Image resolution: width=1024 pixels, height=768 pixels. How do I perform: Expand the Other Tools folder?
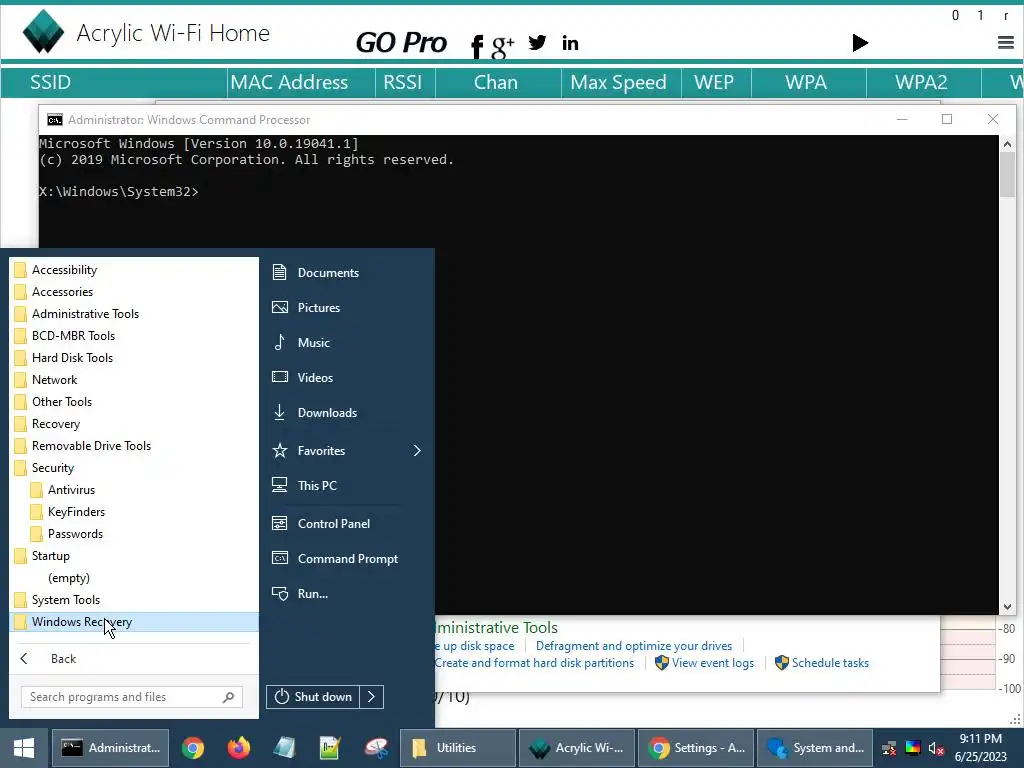coord(134,402)
